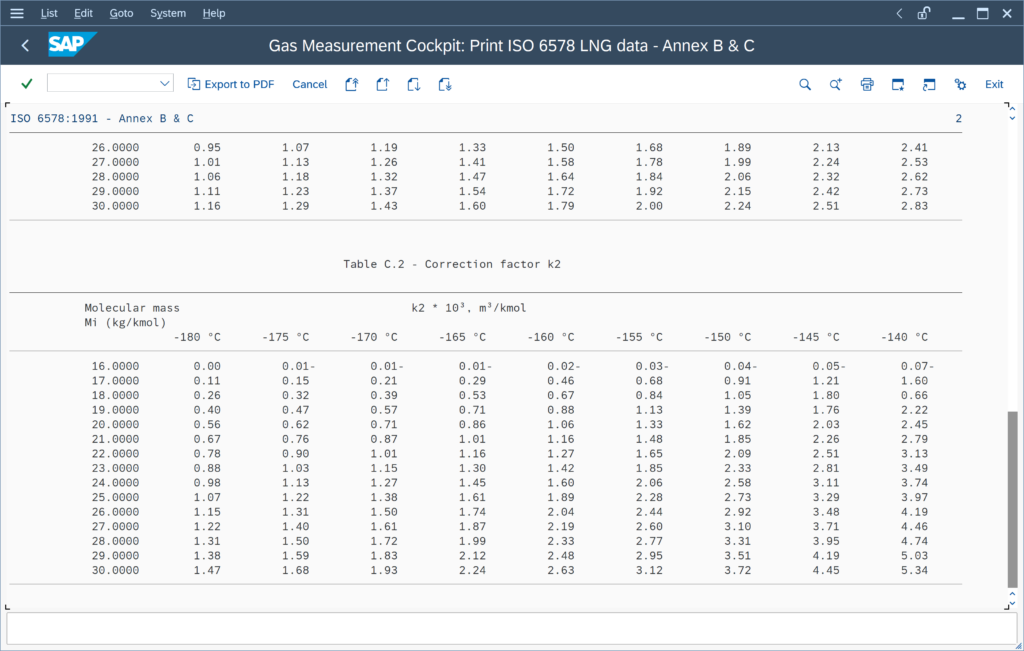Click the Export to PDF button
The height and width of the screenshot is (651, 1024).
pos(231,84)
